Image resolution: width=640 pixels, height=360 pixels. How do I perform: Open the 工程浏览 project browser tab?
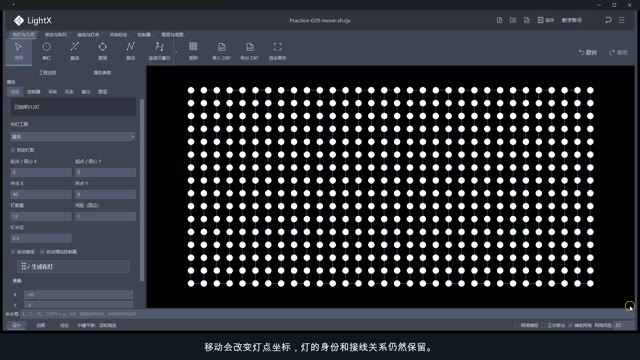(47, 73)
